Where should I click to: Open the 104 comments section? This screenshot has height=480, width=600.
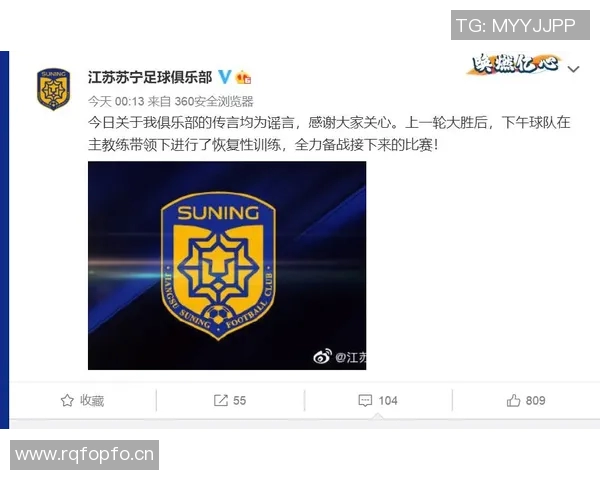click(388, 400)
